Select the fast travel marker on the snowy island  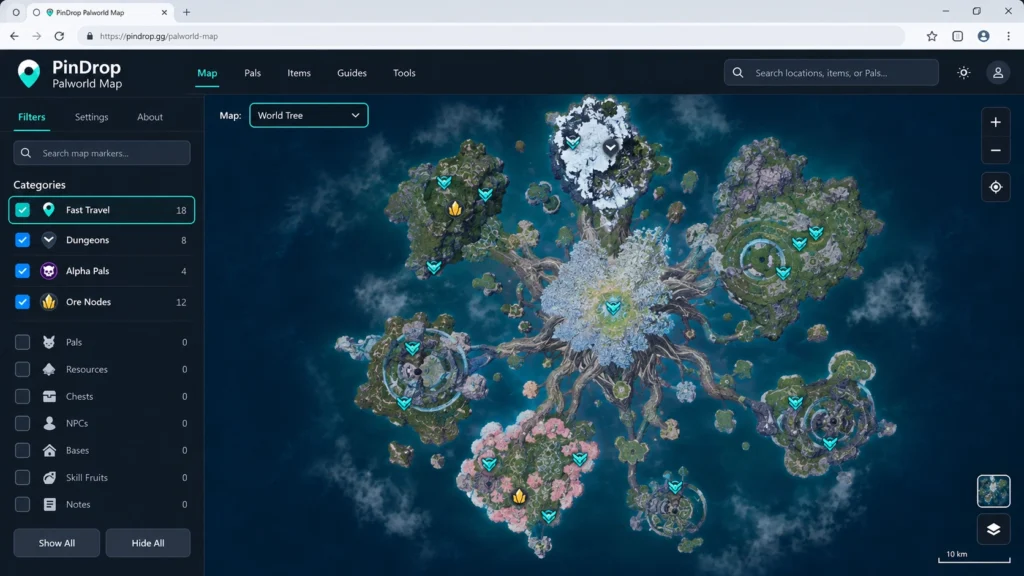point(573,142)
